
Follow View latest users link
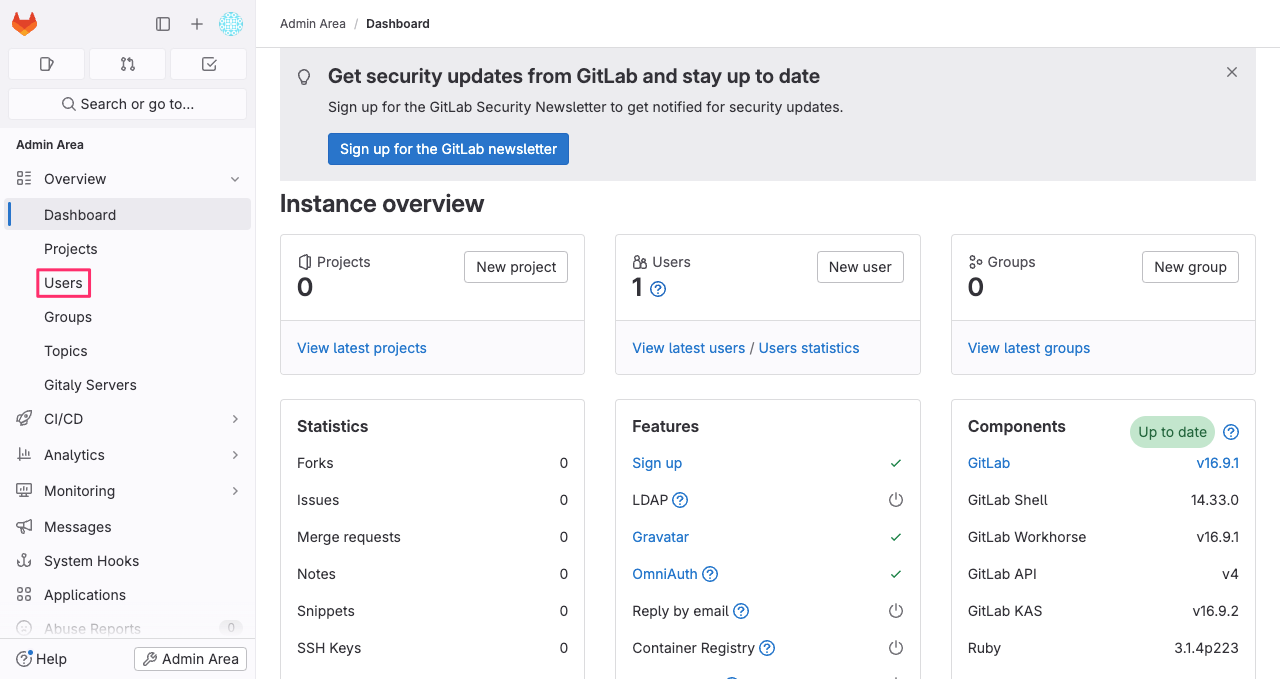coord(689,348)
